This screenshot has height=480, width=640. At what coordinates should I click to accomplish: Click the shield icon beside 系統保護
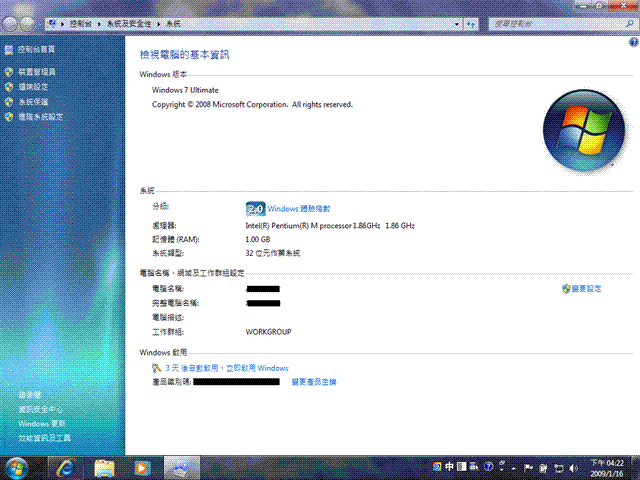pyautogui.click(x=9, y=102)
